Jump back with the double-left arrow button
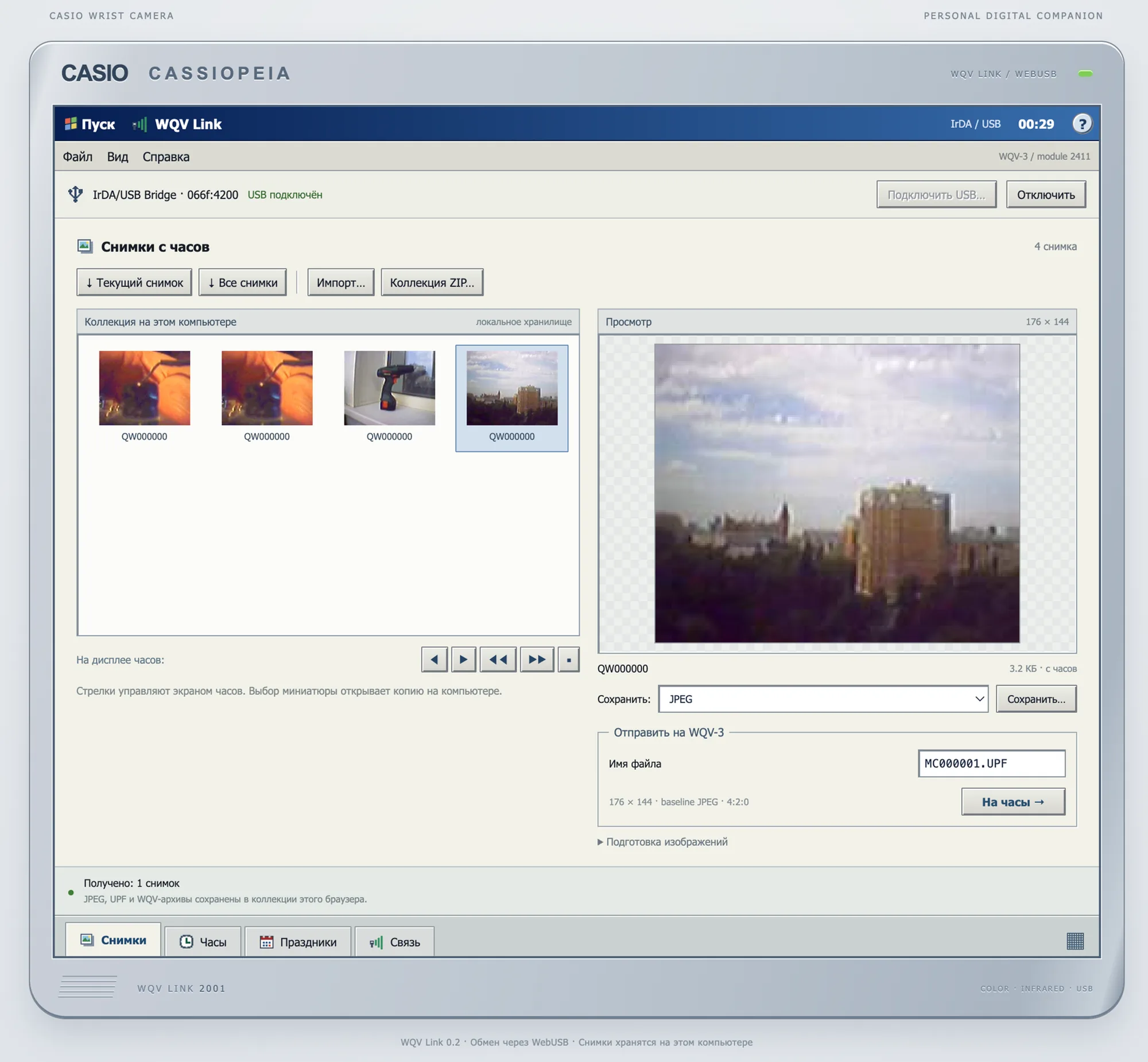This screenshot has height=1062, width=1148. tap(498, 659)
